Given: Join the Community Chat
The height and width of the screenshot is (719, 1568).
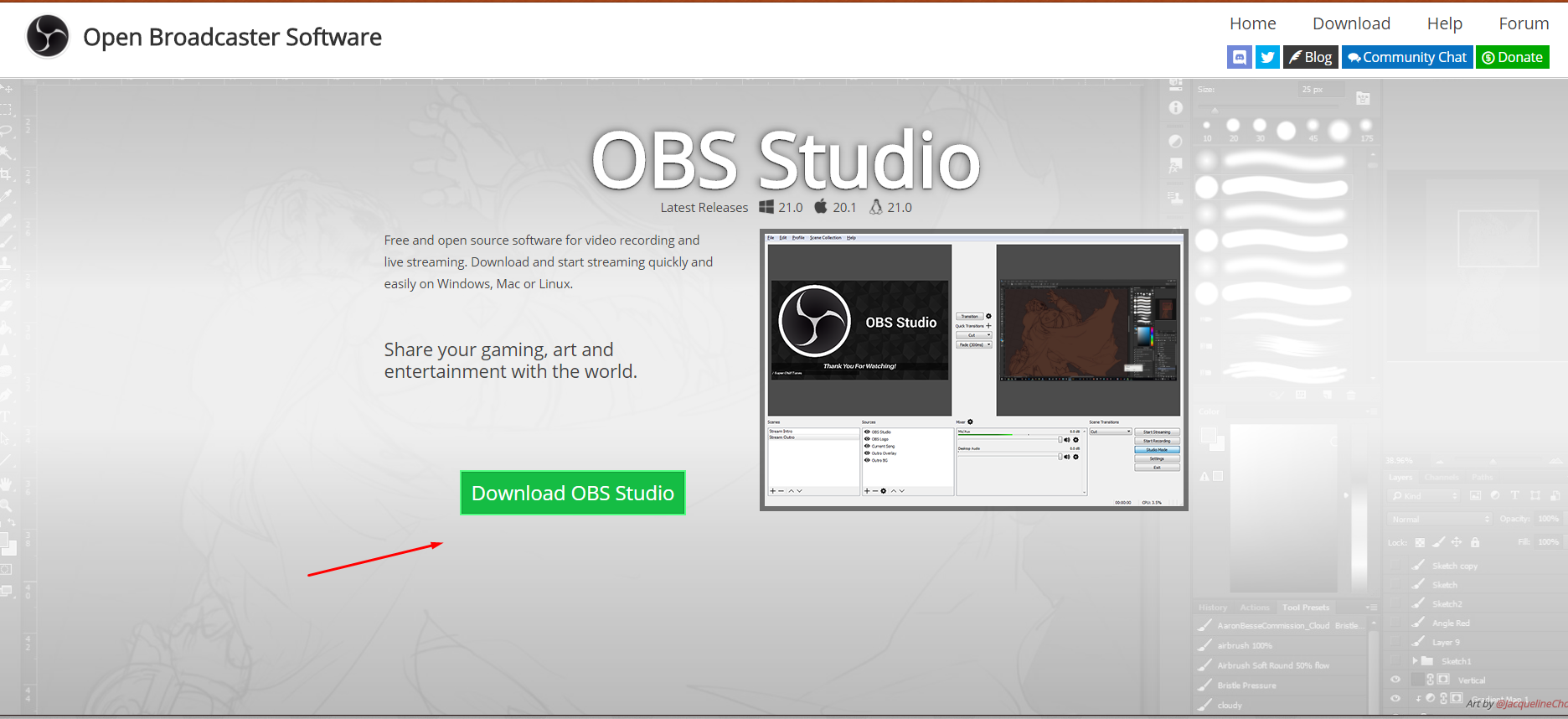Looking at the screenshot, I should pyautogui.click(x=1407, y=57).
